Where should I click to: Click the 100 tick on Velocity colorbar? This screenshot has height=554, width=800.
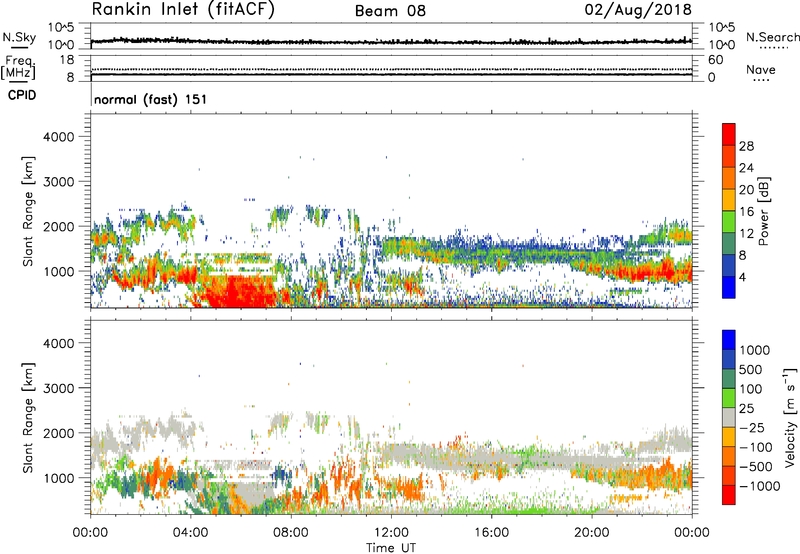(751, 389)
